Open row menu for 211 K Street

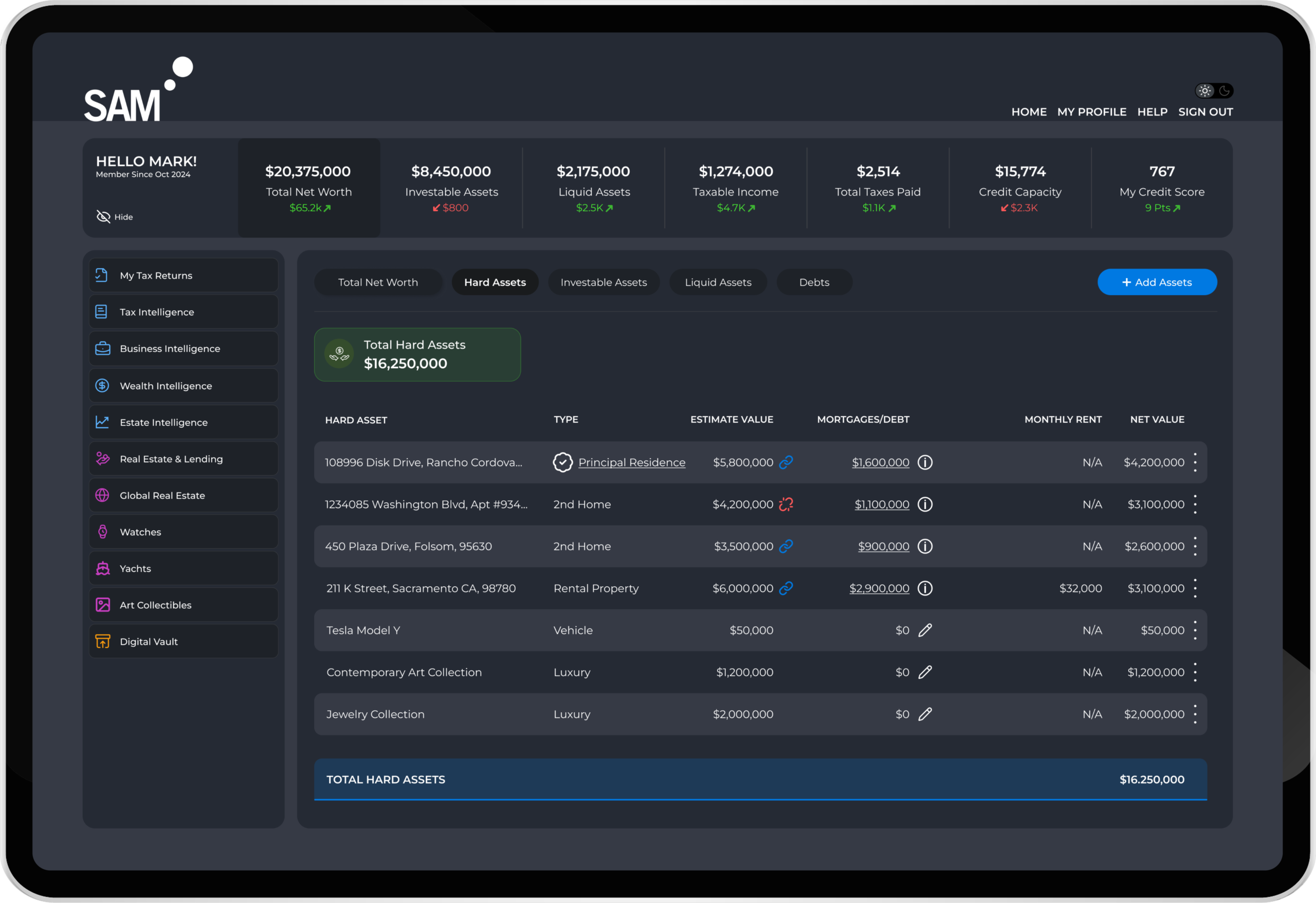(x=1195, y=588)
